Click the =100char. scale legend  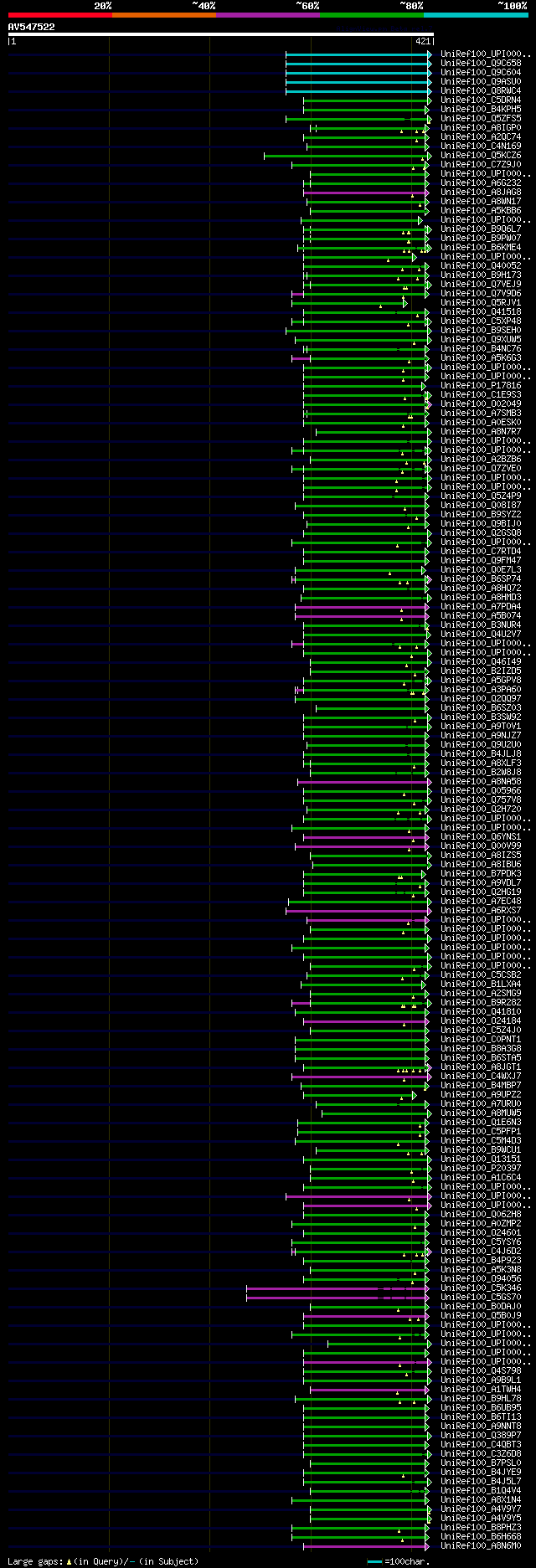pyautogui.click(x=399, y=1561)
